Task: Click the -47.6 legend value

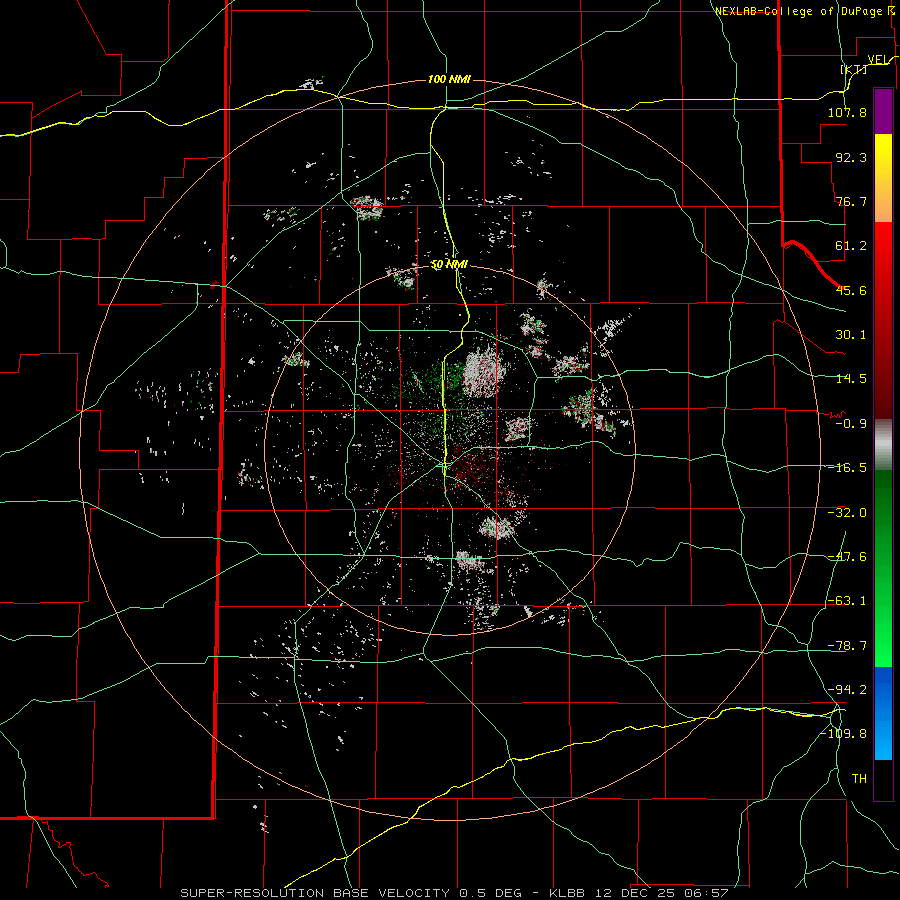Action: 847,557
